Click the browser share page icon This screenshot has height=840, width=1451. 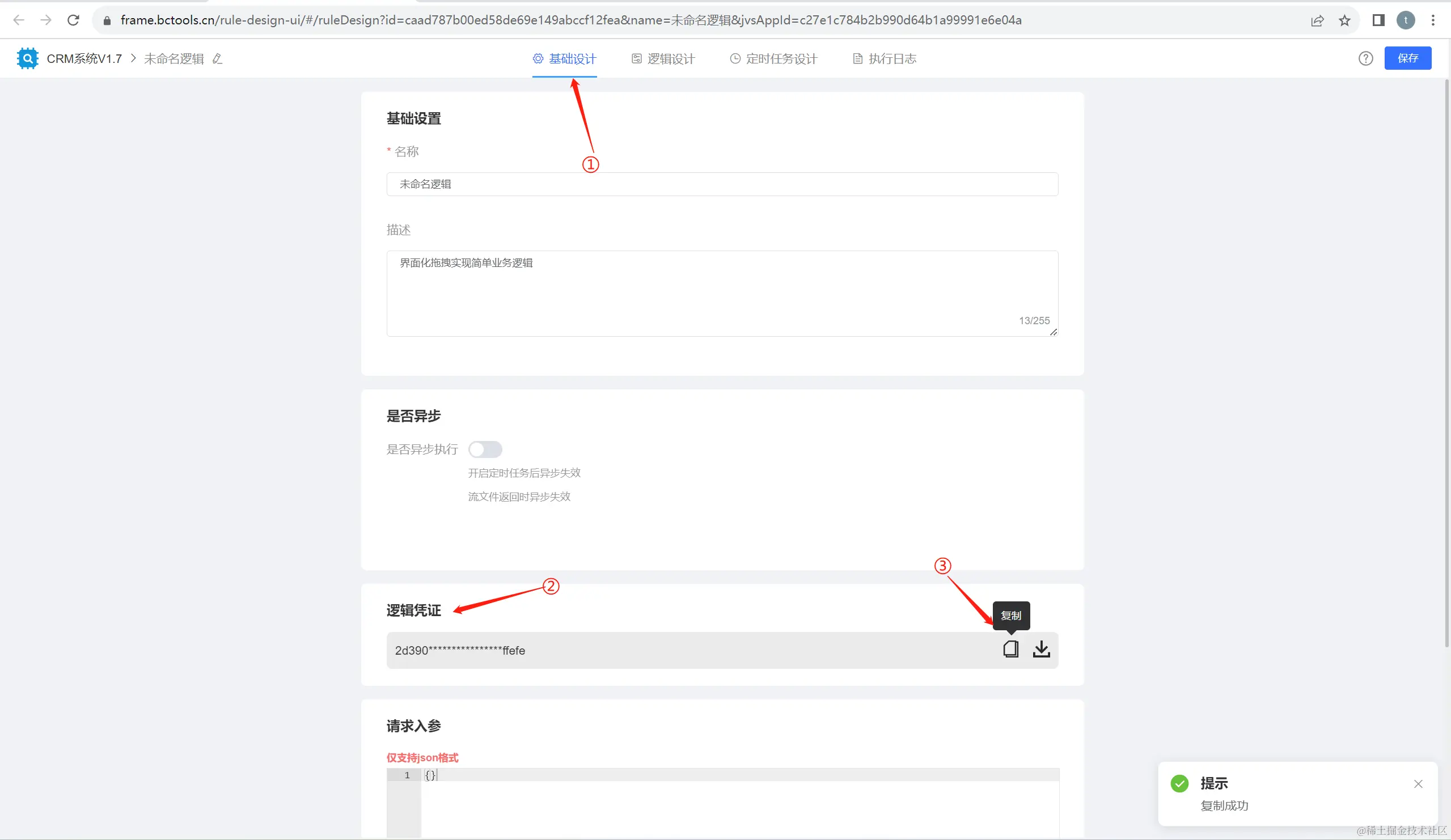pos(1317,21)
